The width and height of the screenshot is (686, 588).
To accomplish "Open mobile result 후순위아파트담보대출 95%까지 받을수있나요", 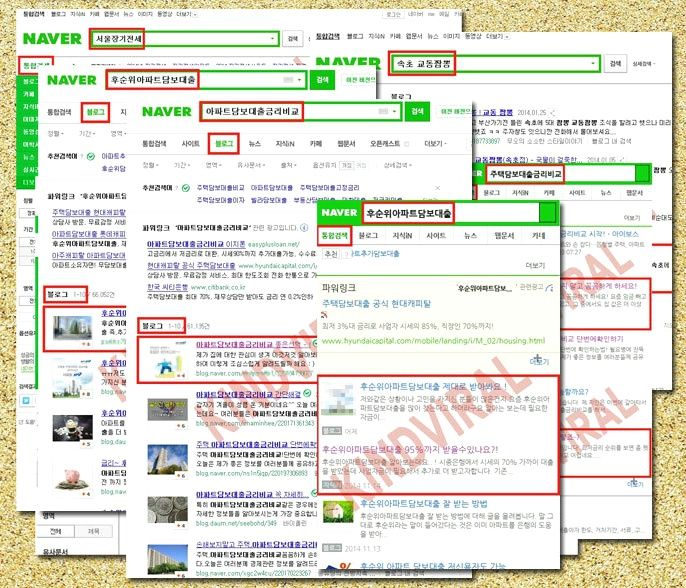I will click(x=410, y=449).
